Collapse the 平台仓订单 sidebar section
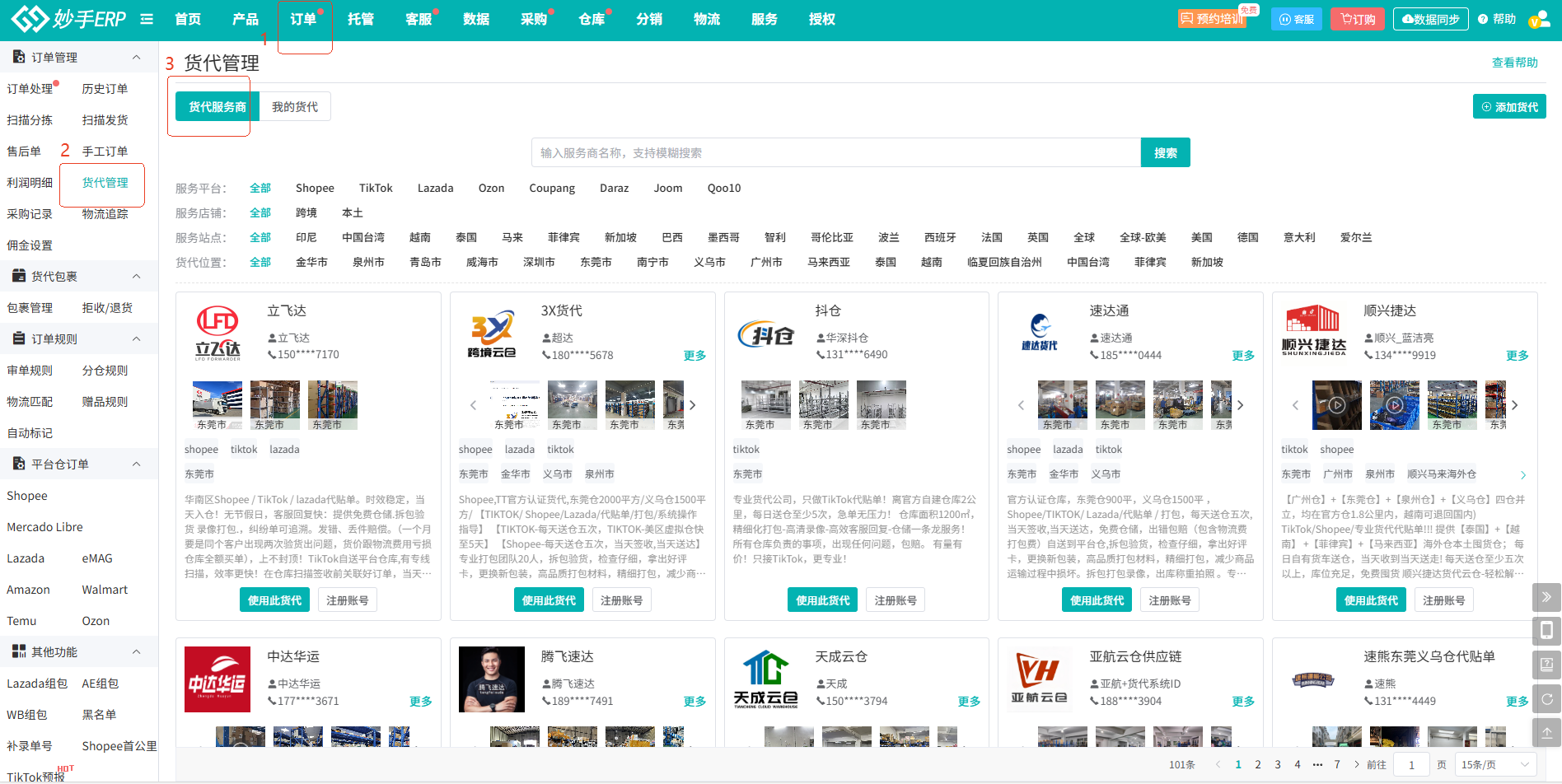1562x784 pixels. (x=137, y=464)
